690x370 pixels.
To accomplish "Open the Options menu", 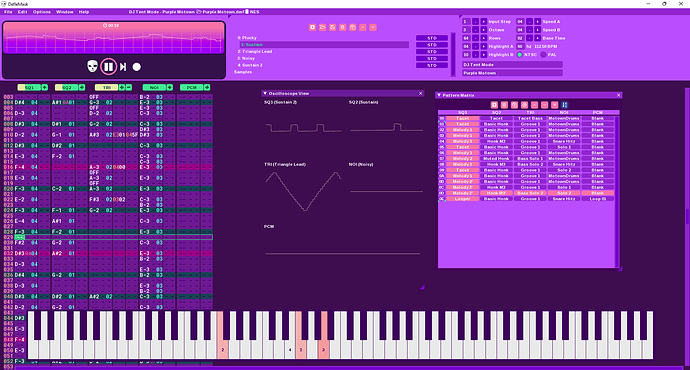I will point(42,12).
